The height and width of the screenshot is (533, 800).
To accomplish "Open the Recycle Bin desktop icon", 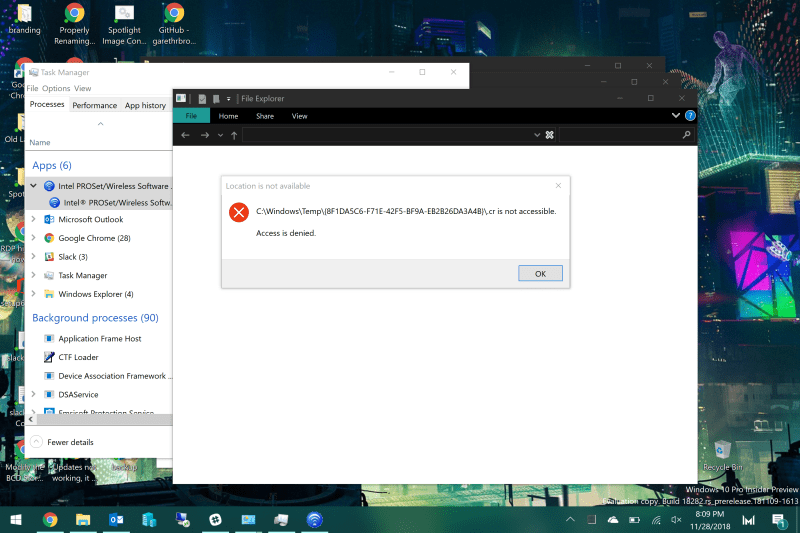I will pyautogui.click(x=722, y=455).
